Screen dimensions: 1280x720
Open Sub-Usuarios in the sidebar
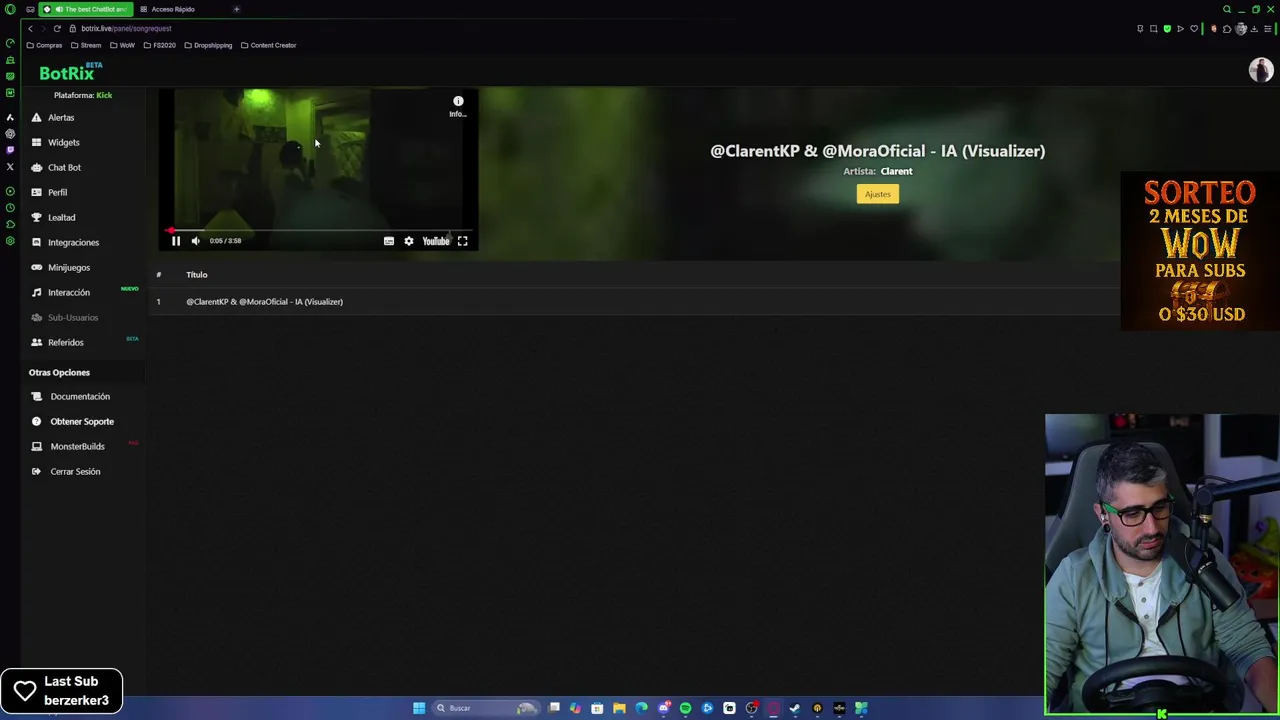(x=73, y=317)
